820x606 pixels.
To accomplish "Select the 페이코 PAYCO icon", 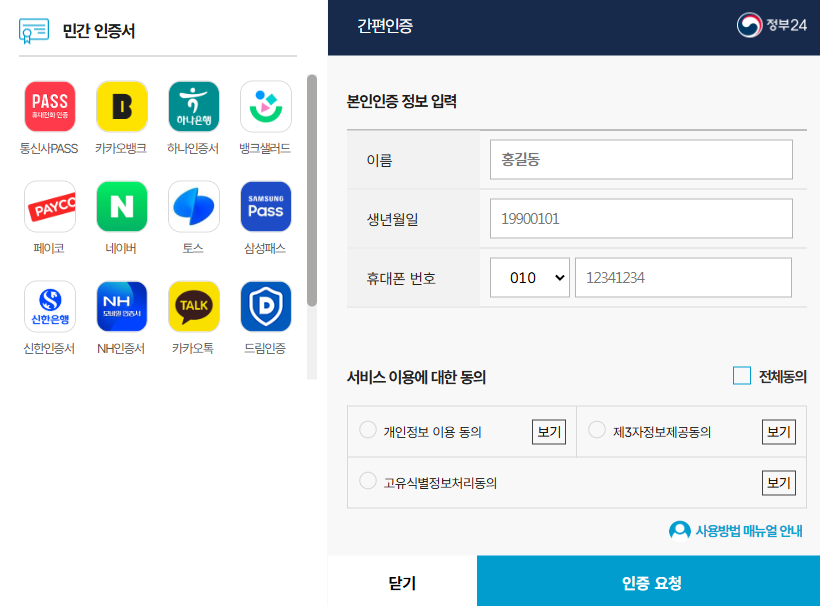I will (x=50, y=206).
